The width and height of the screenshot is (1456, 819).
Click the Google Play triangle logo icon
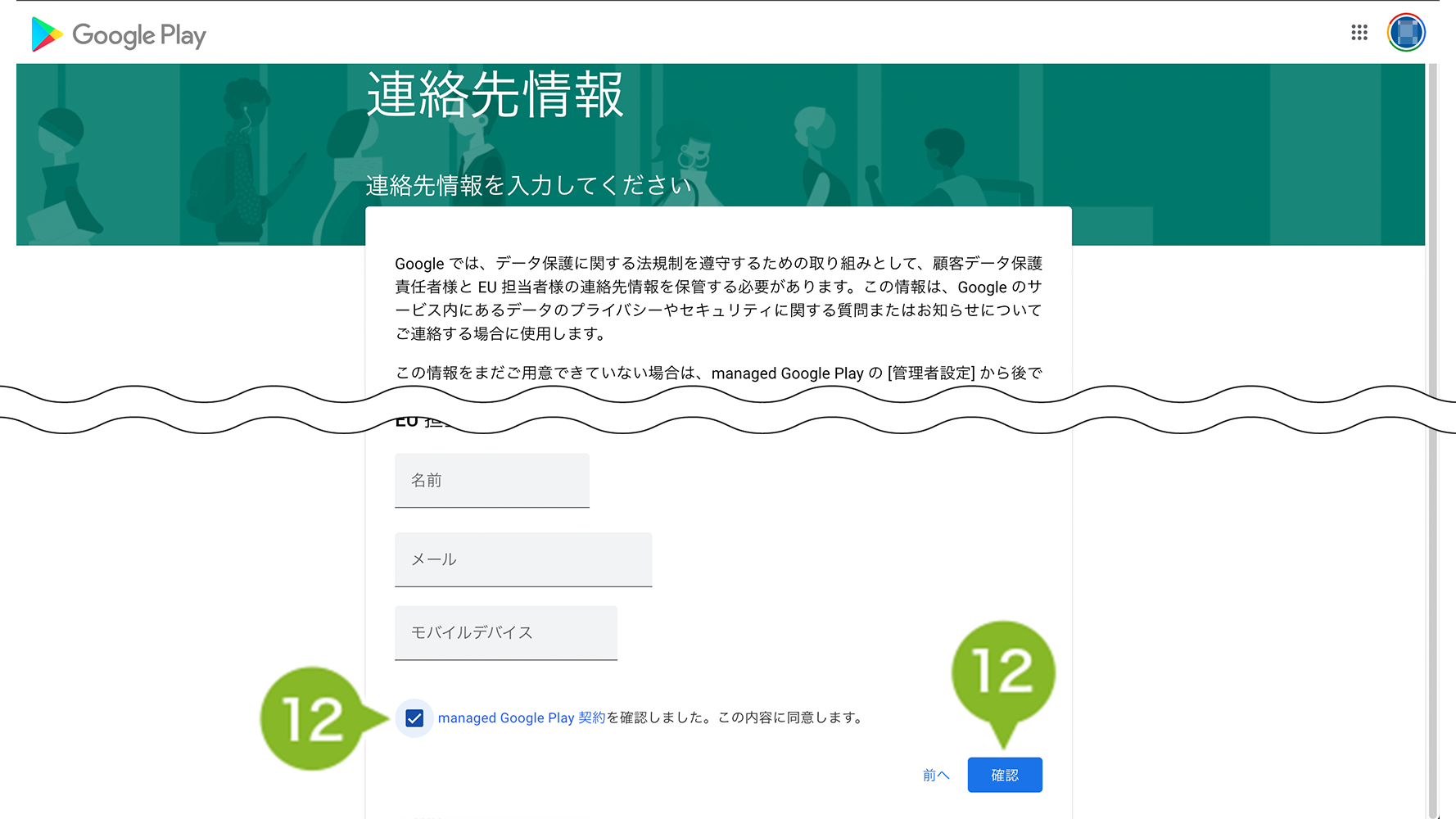tap(46, 34)
